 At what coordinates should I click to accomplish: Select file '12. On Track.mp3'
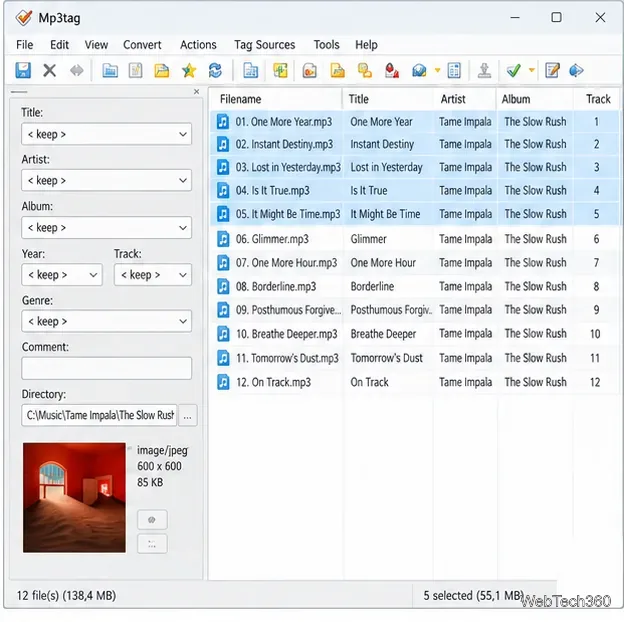tap(273, 382)
